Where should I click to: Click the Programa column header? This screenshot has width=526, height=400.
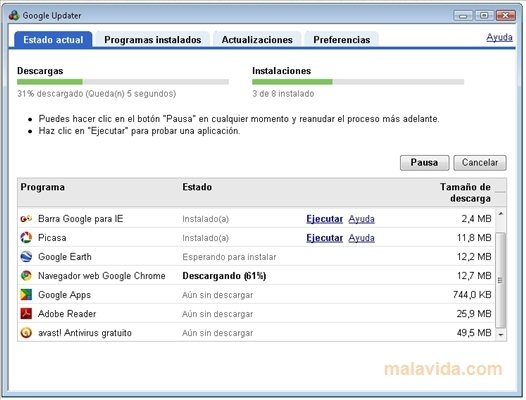[x=43, y=187]
